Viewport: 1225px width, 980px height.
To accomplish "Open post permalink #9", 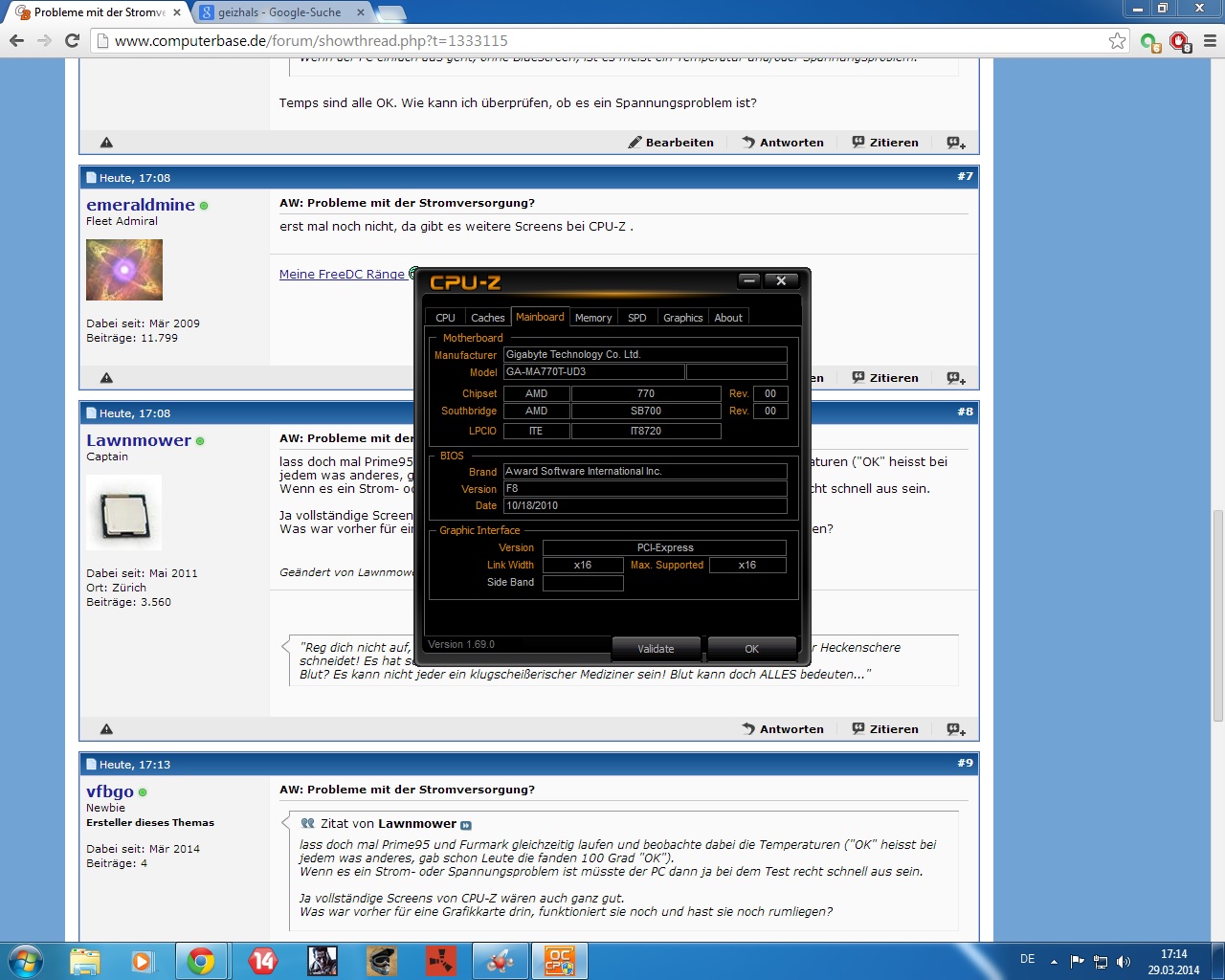I will coord(965,763).
